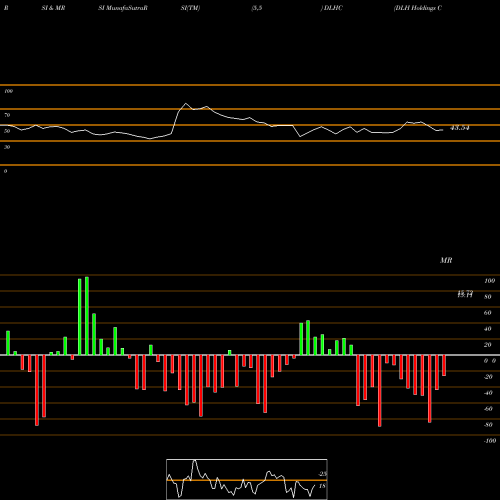Click the '18' value in mini chart
The height and width of the screenshot is (500, 500).
[322, 486]
